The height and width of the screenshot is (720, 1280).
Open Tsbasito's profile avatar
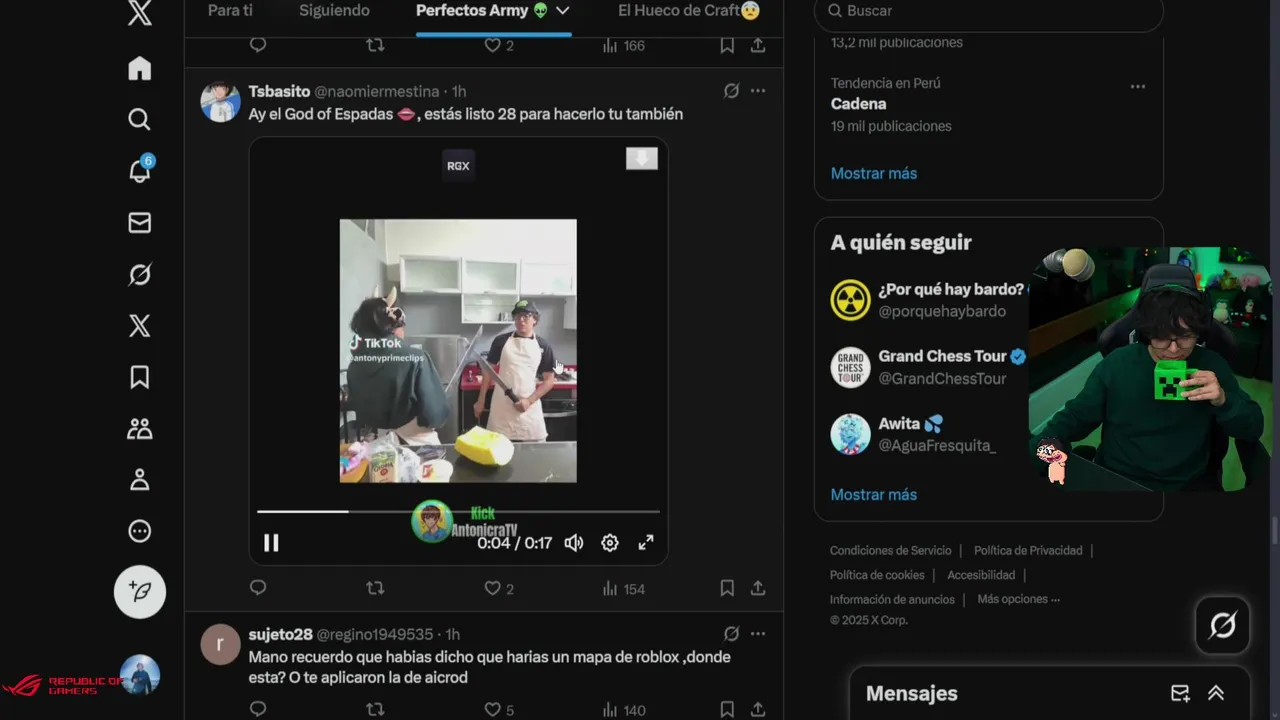click(220, 102)
